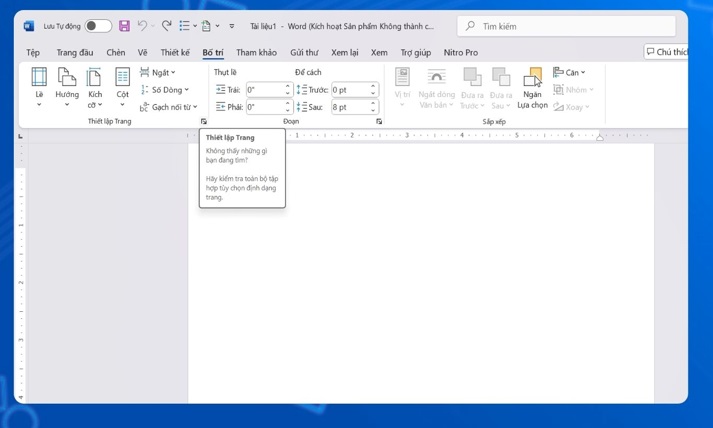The width and height of the screenshot is (713, 428).
Task: Open the Thiết lập Trang dialog launcher
Action: pos(204,122)
